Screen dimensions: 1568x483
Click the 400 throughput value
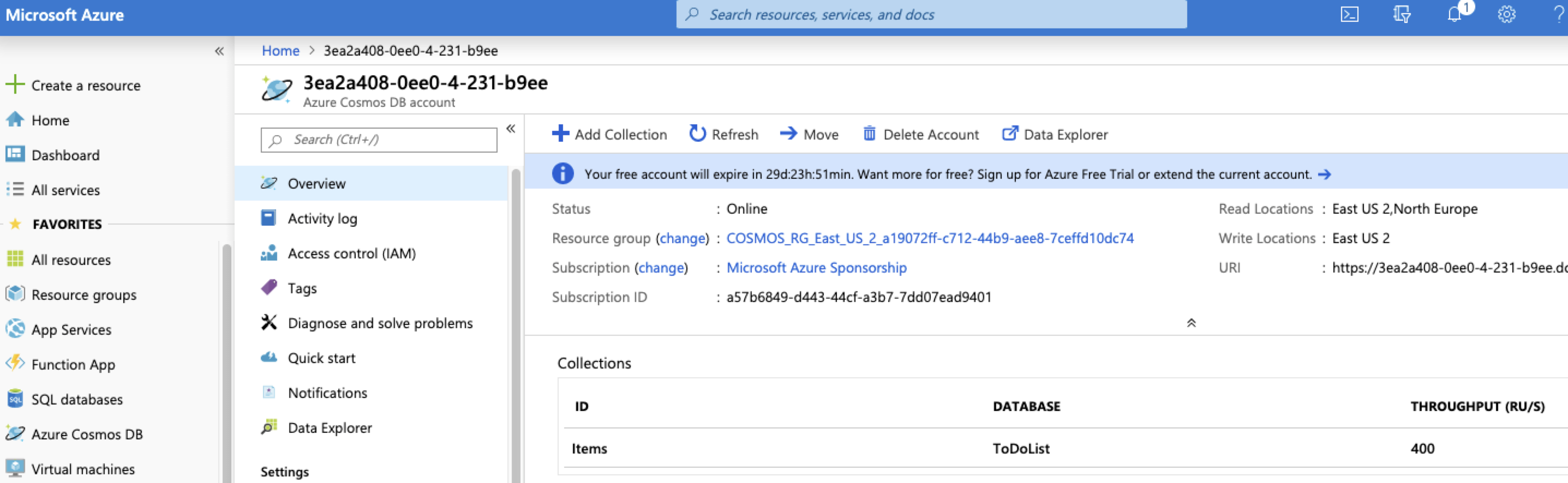pyautogui.click(x=1422, y=448)
